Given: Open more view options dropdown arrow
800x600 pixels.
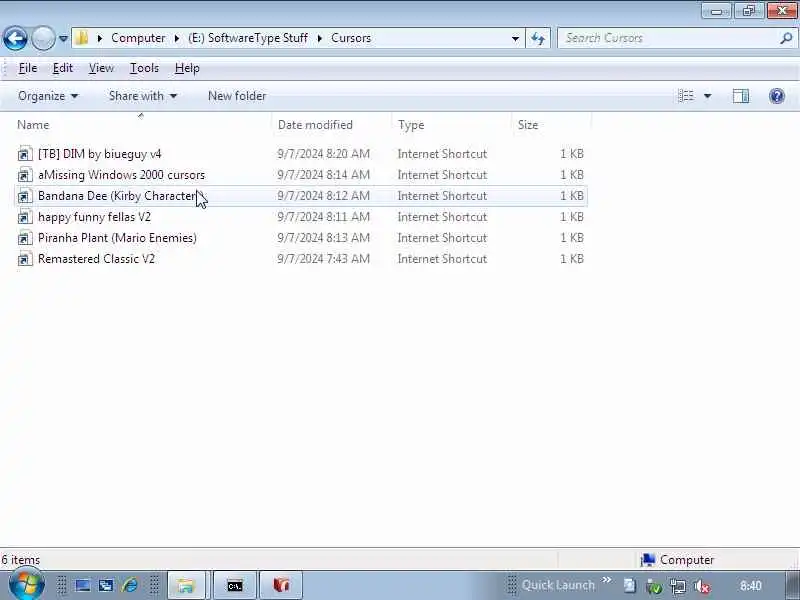Looking at the screenshot, I should point(708,96).
